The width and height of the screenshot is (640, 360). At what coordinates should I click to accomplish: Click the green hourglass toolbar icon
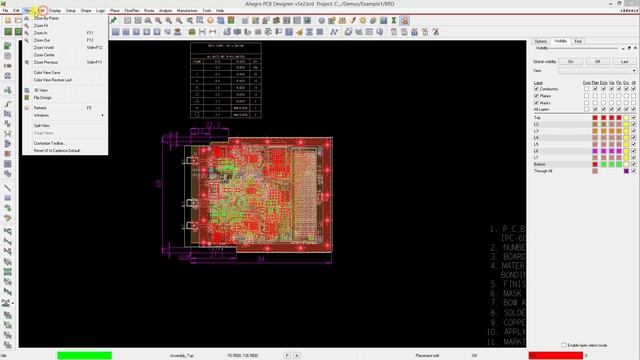393,20
